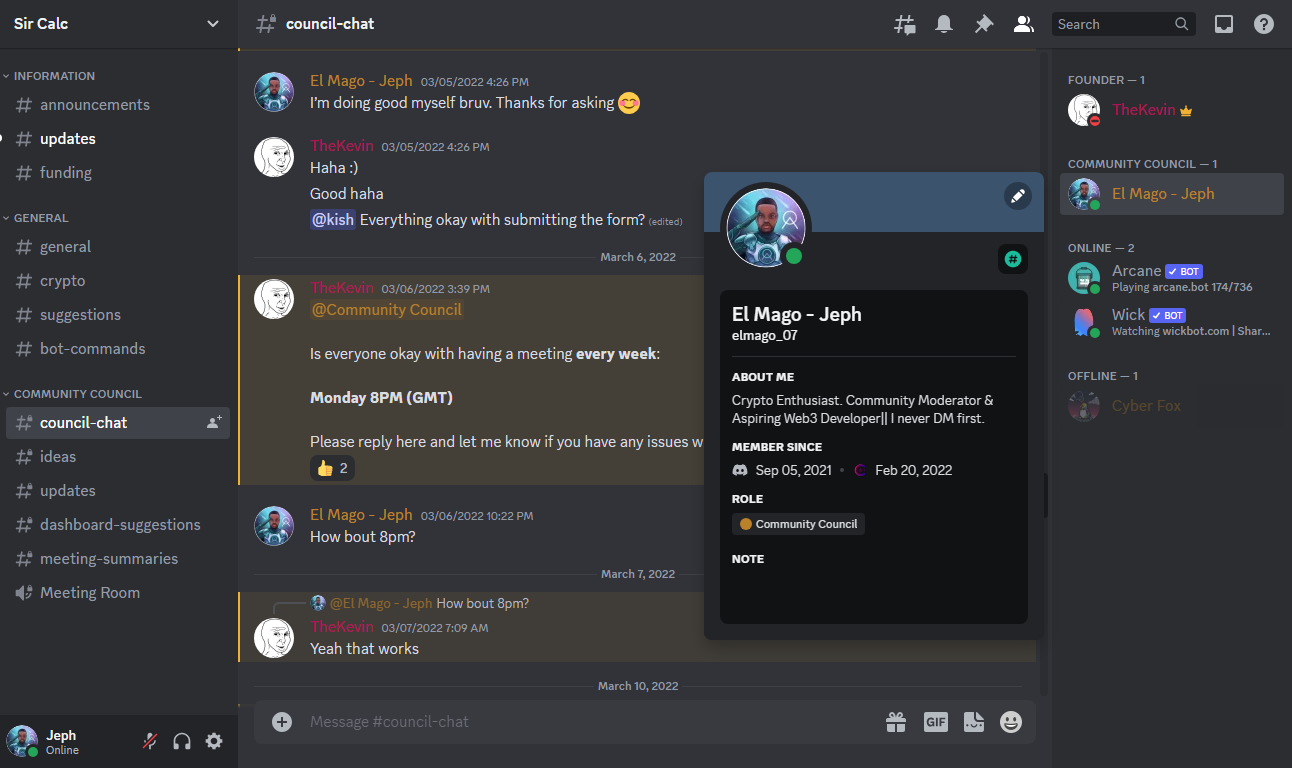The image size is (1292, 768).
Task: Click the attach file plus button
Action: (282, 722)
